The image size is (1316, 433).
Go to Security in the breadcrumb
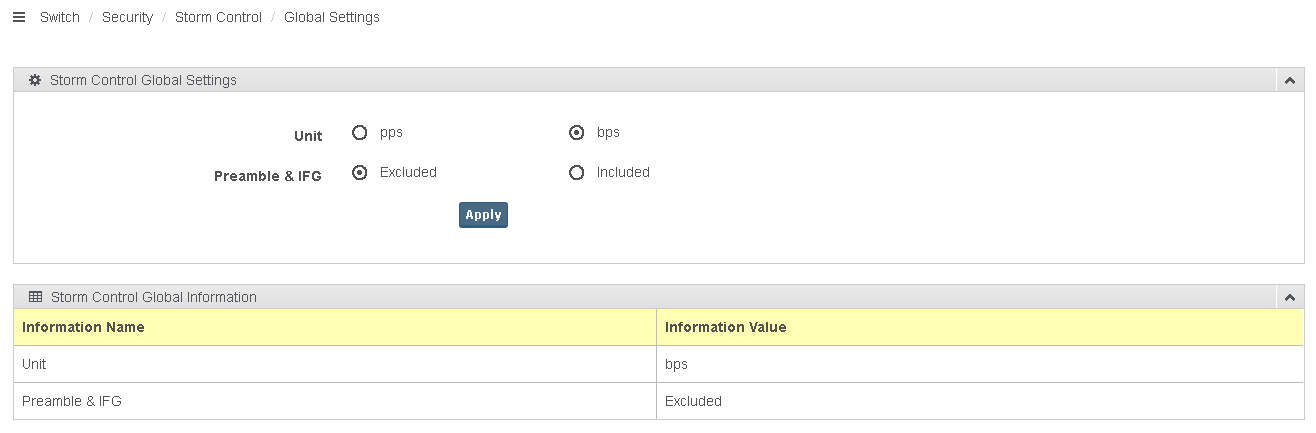(x=127, y=17)
